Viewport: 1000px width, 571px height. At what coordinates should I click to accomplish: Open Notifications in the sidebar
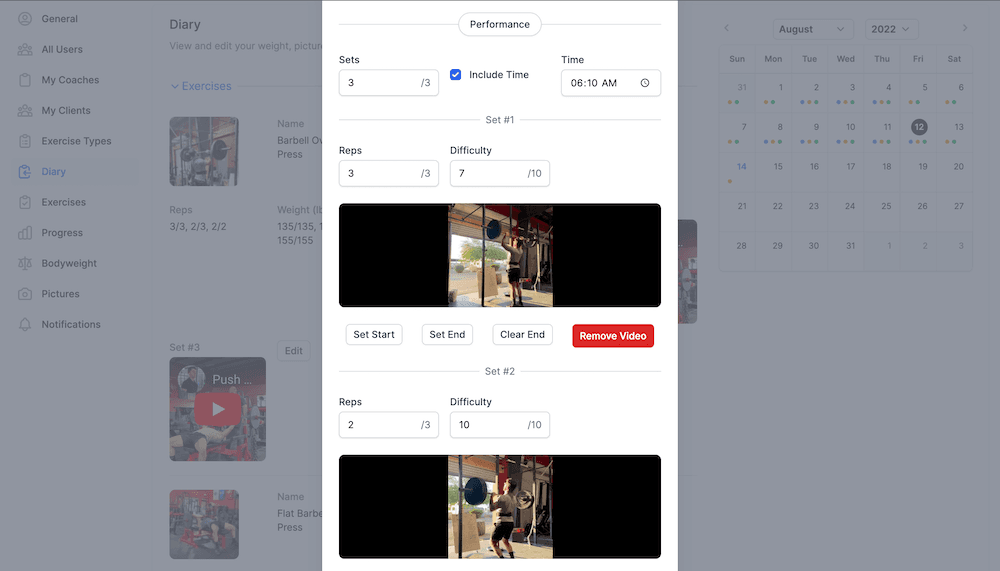(x=75, y=325)
